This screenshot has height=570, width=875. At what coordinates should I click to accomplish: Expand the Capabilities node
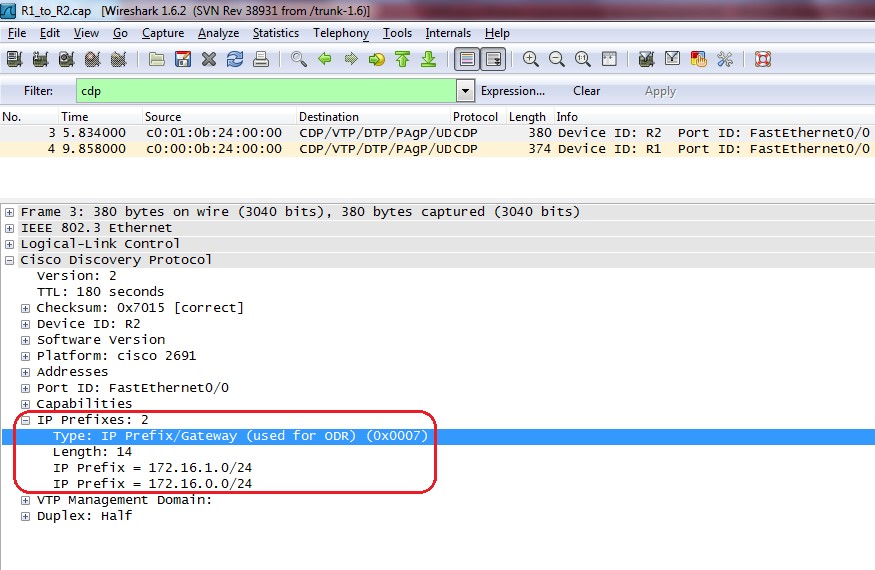click(x=26, y=404)
